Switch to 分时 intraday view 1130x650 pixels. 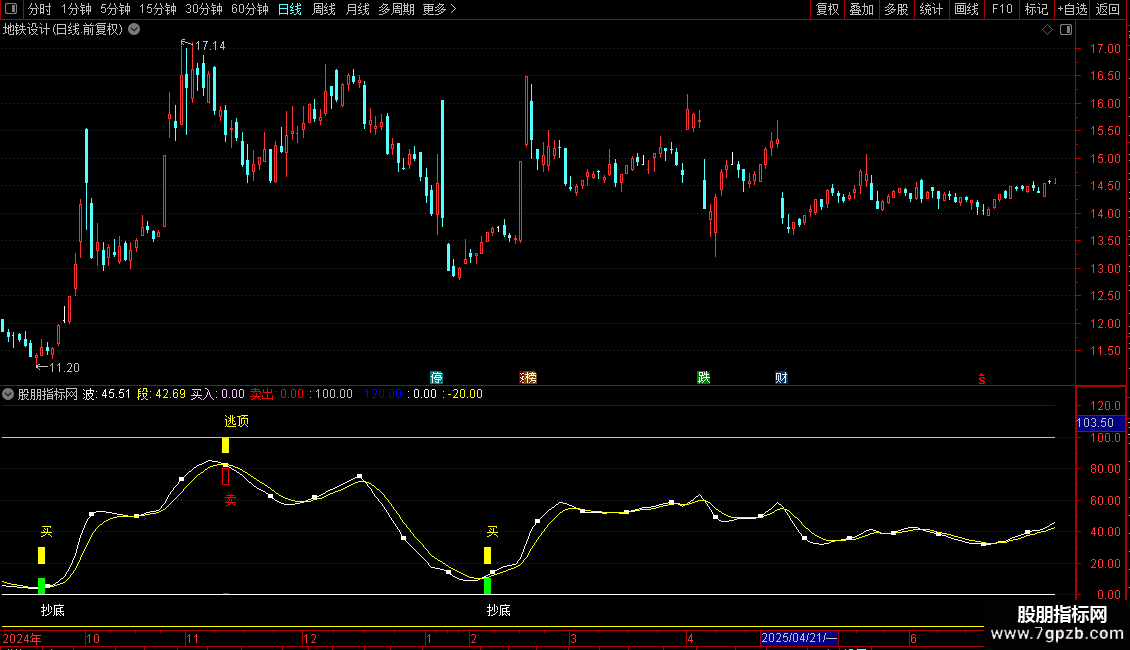[40, 9]
